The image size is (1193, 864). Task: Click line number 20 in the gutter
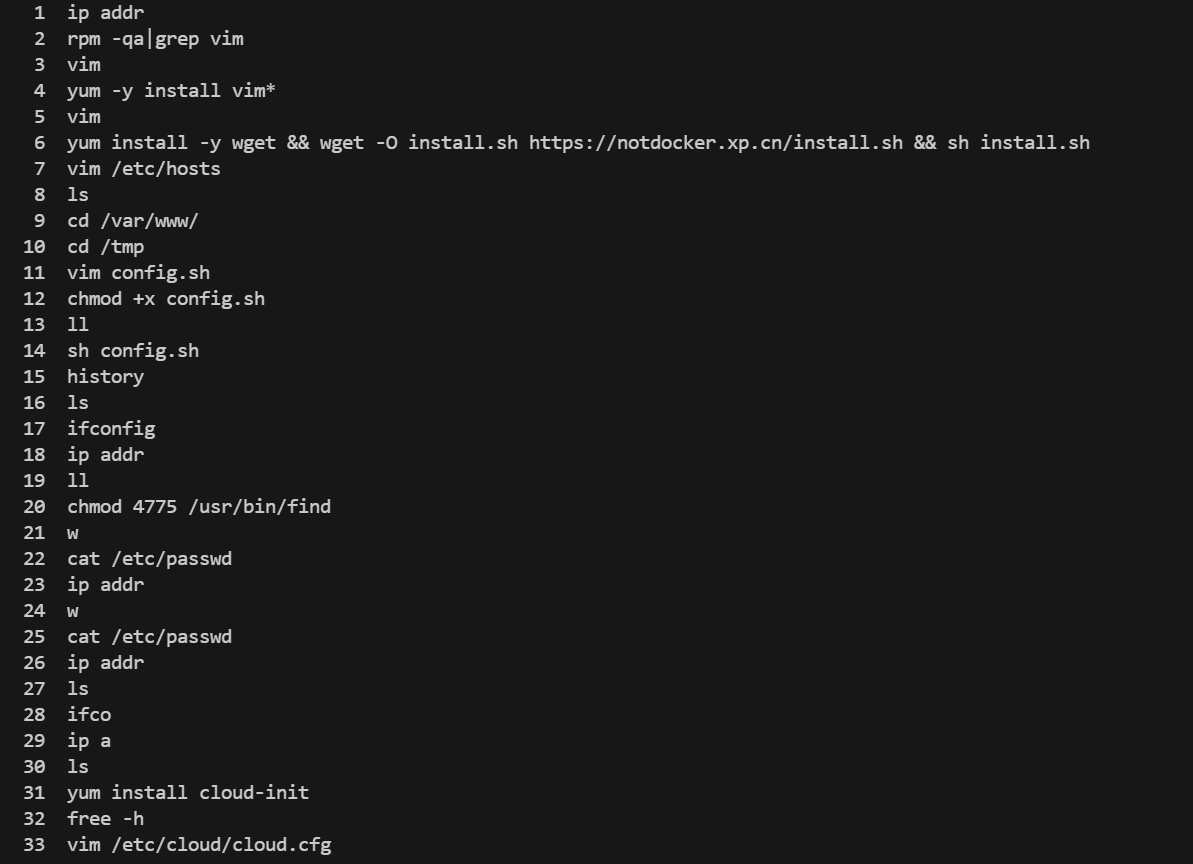coord(34,507)
